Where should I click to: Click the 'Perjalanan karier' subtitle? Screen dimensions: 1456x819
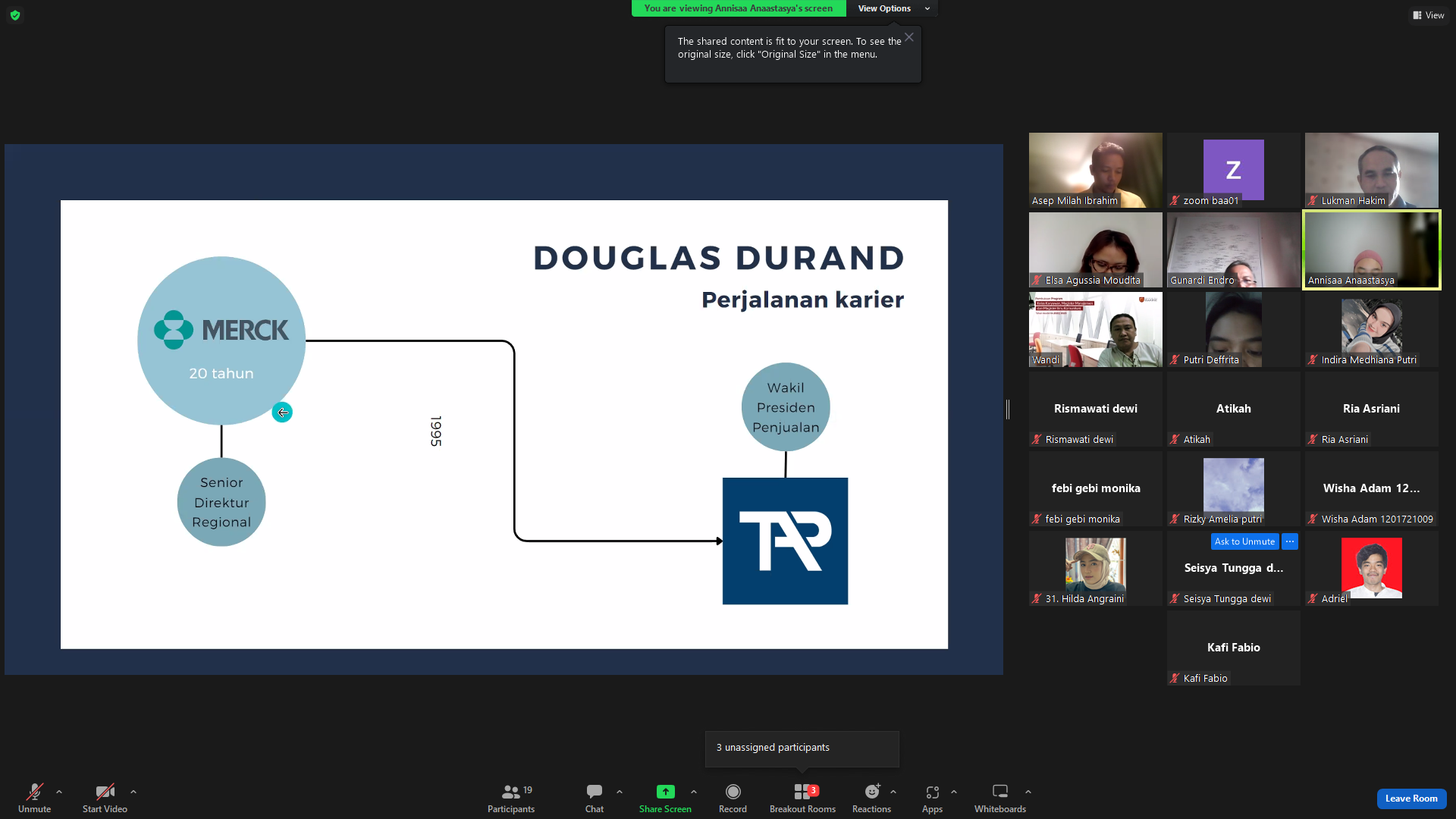point(802,300)
